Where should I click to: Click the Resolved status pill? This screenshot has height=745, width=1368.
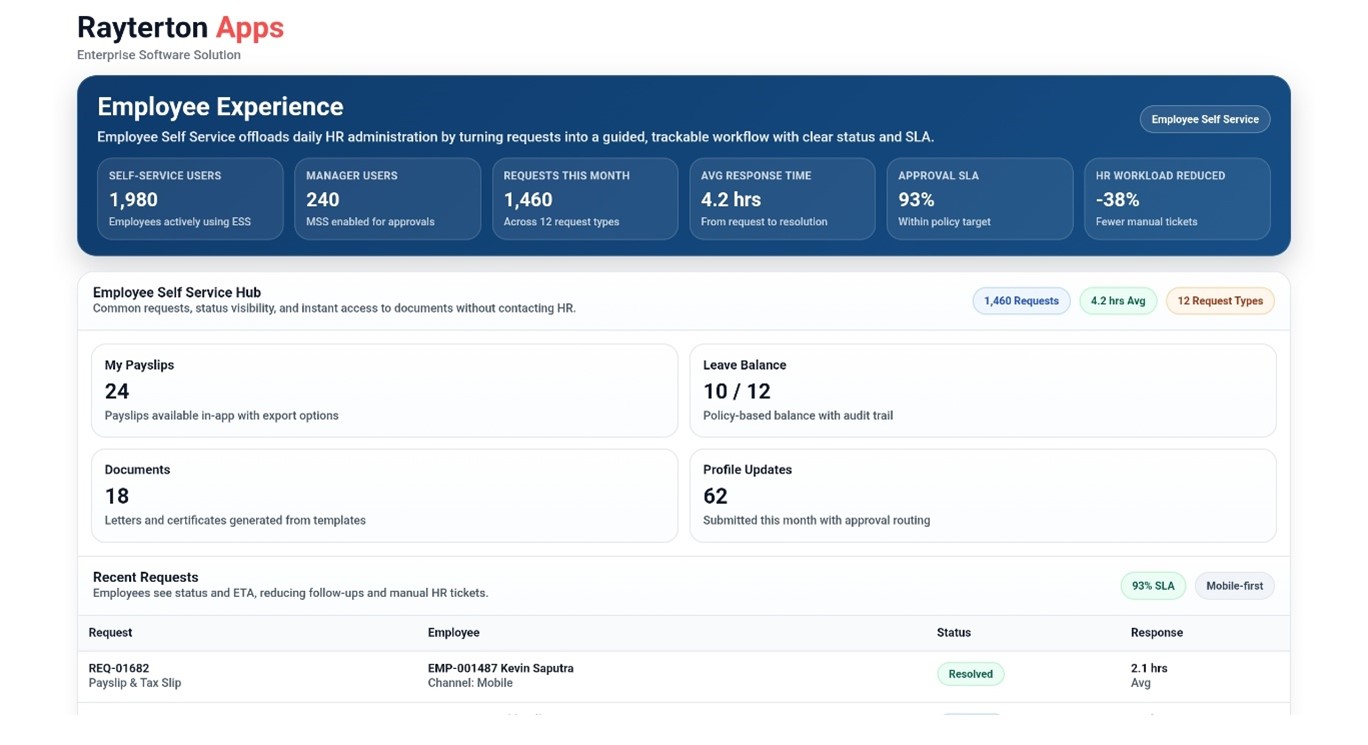[x=970, y=674]
